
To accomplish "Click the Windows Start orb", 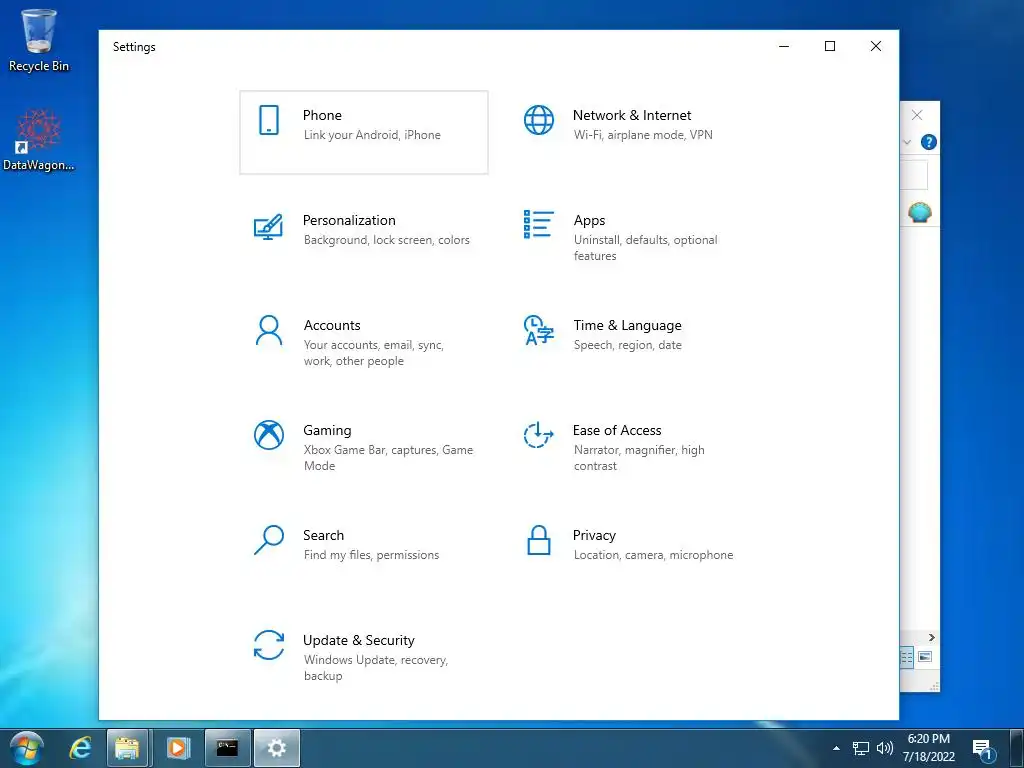I will [x=27, y=748].
